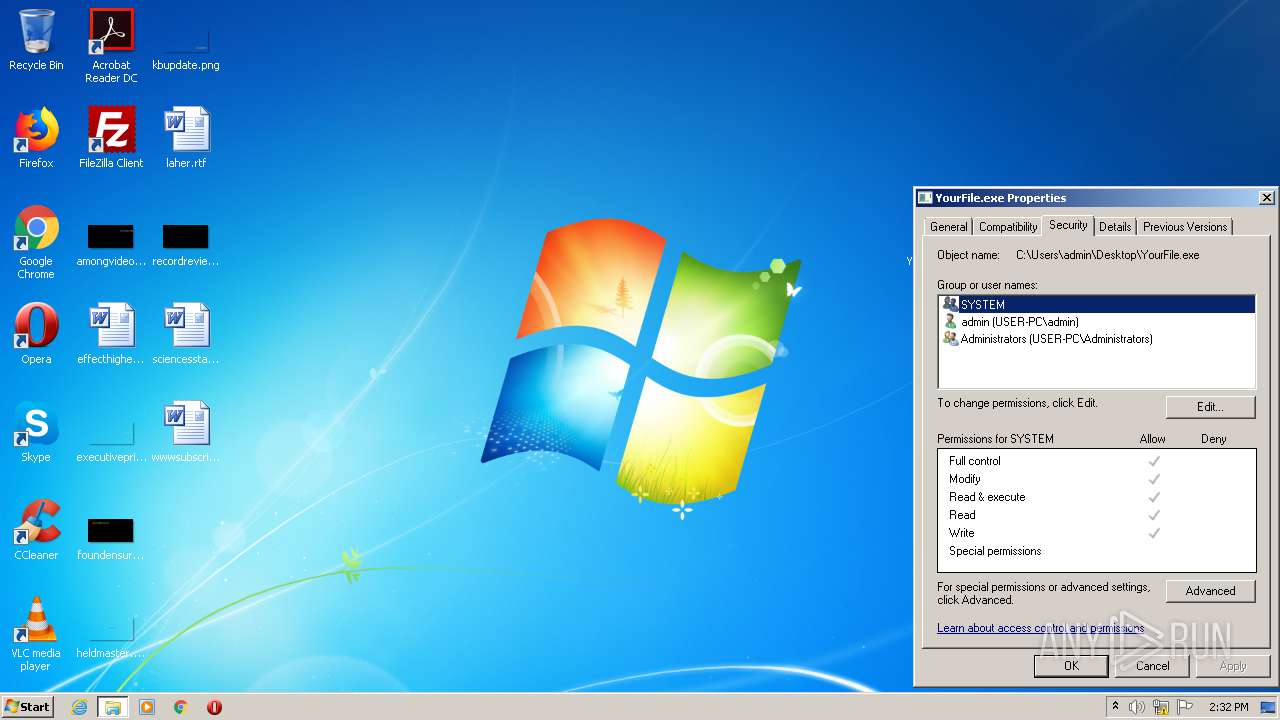Switch to the Compatibility tab
The height and width of the screenshot is (720, 1280).
click(x=1008, y=227)
